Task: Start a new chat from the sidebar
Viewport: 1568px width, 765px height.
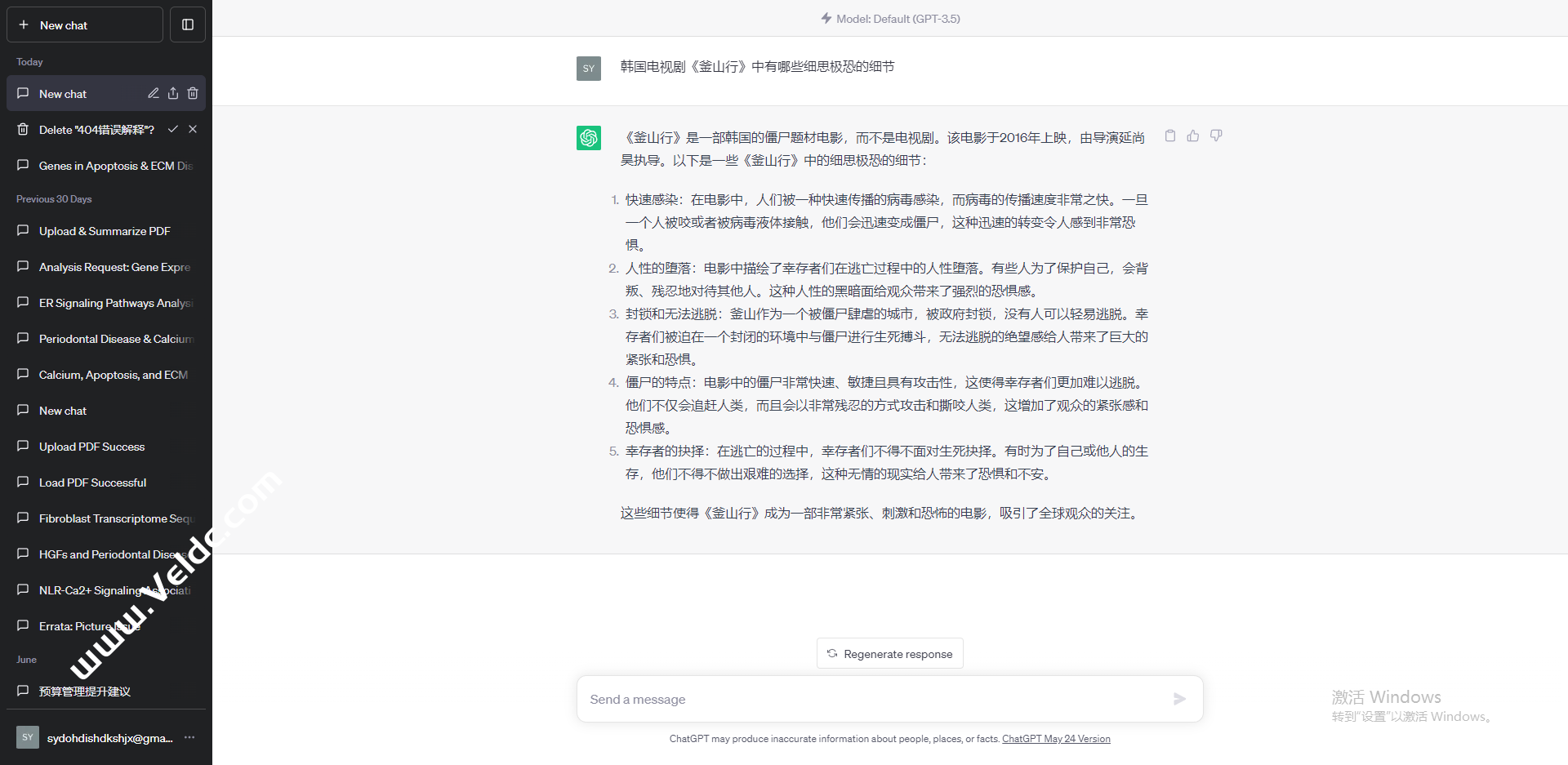Action: point(85,24)
